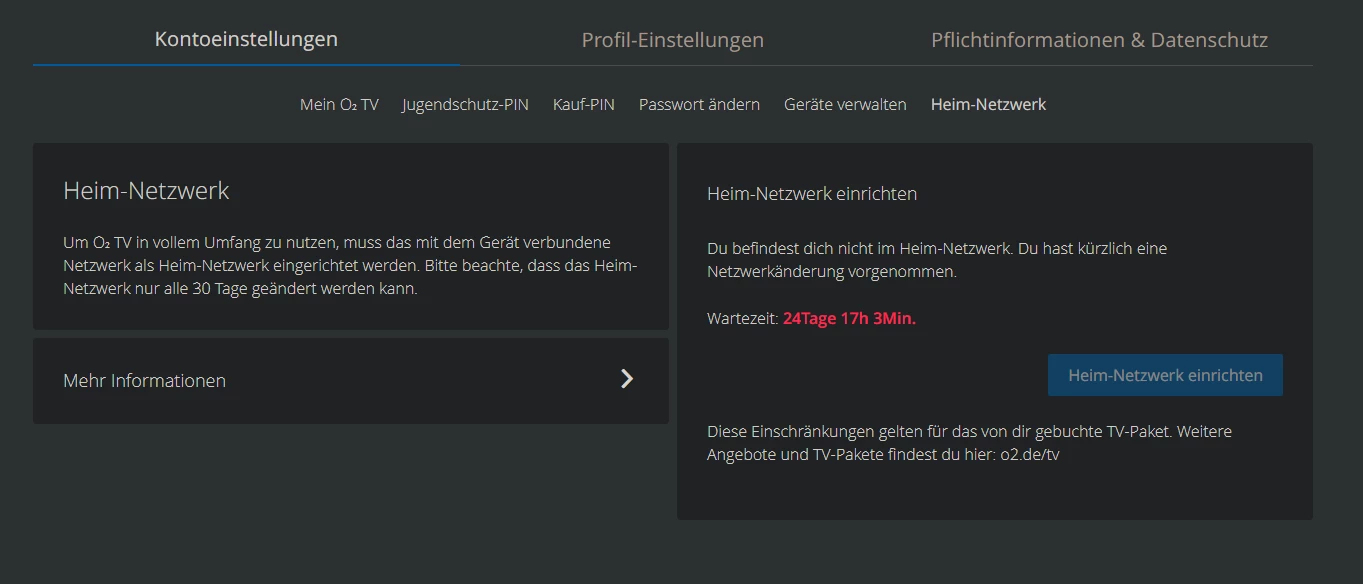Go to Mein O₂ TV section
This screenshot has height=584, width=1363.
point(339,105)
